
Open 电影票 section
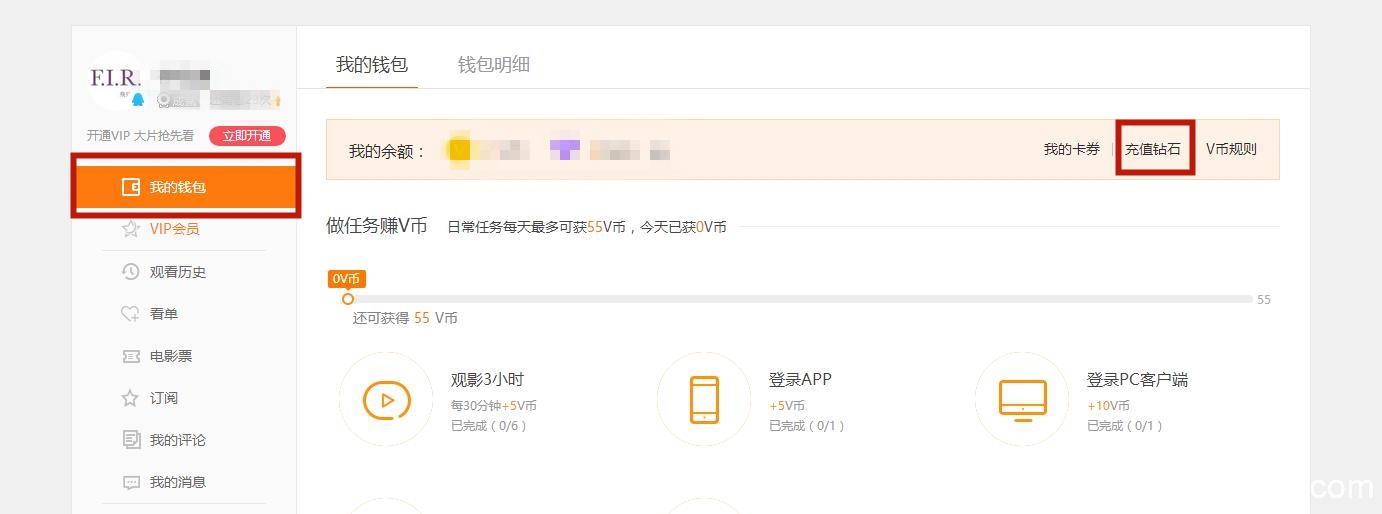170,356
